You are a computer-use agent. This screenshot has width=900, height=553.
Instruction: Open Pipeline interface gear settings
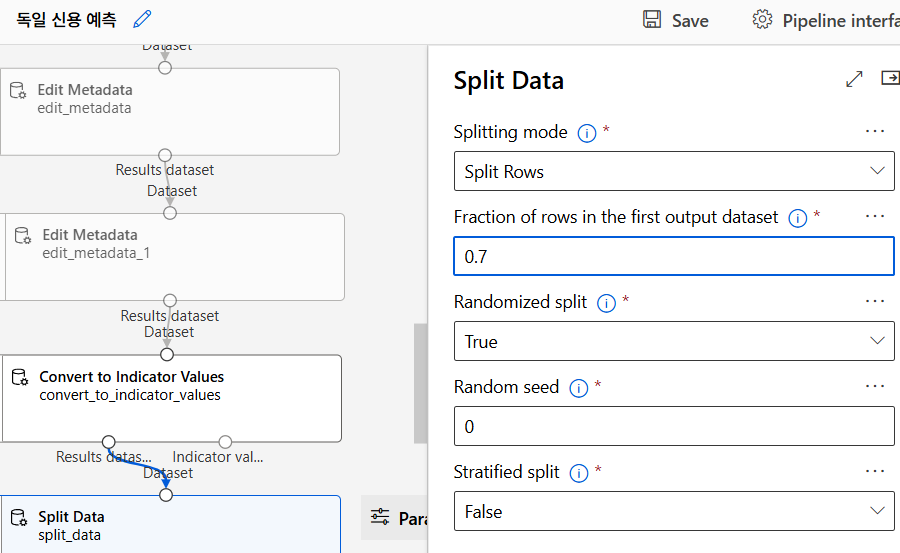coord(763,20)
